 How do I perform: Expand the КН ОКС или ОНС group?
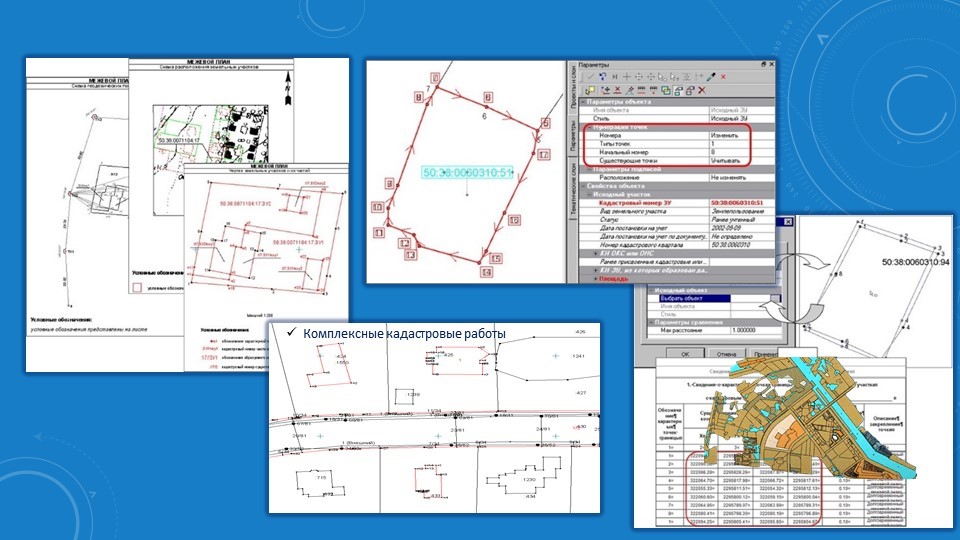(596, 253)
